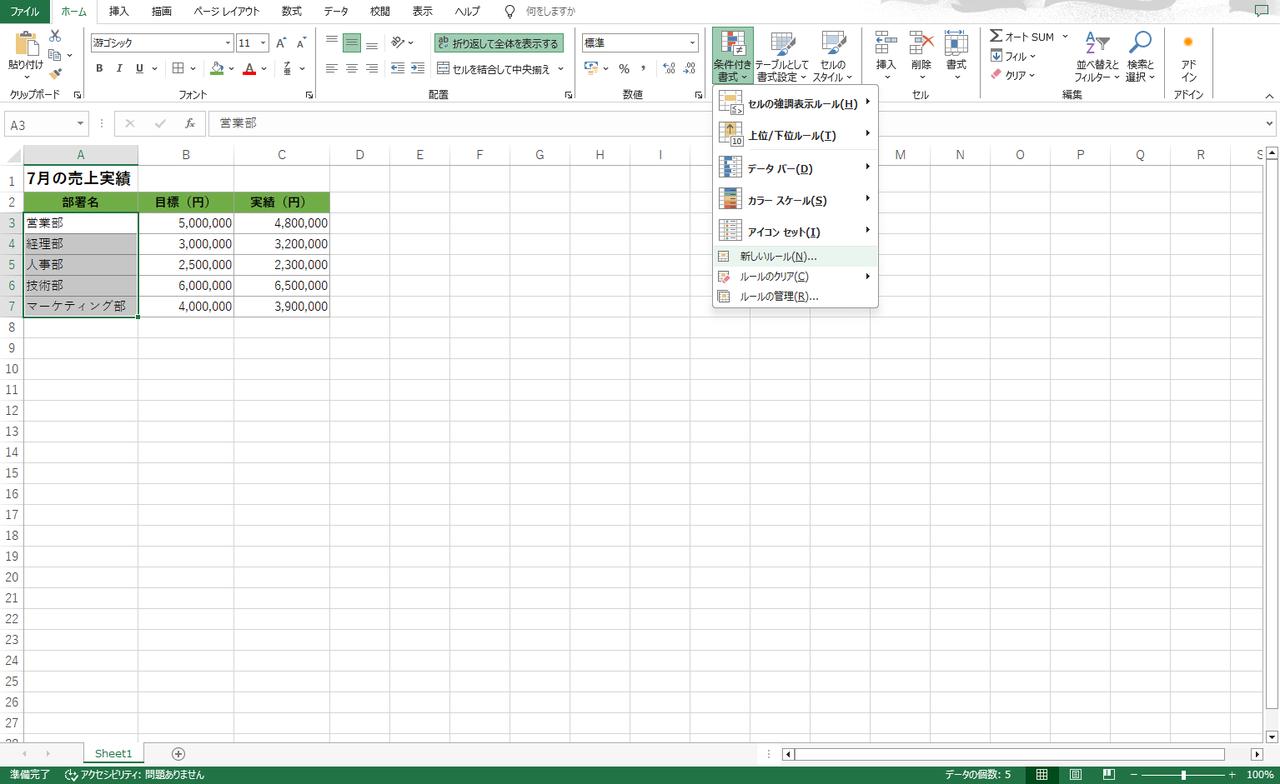Toggle bottom vertical alignment
The image size is (1280, 784).
(x=372, y=43)
